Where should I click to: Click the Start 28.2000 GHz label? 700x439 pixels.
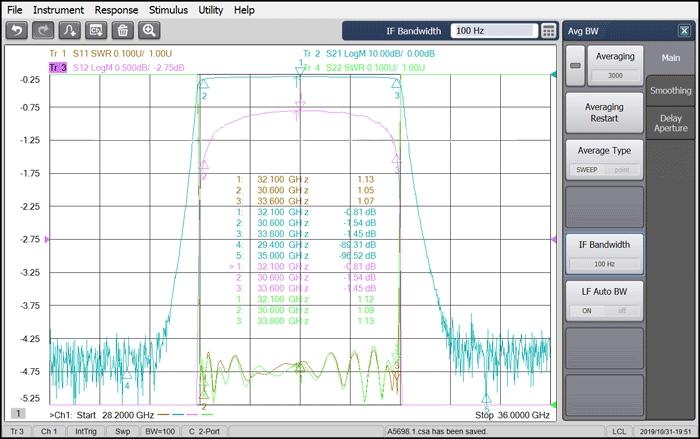point(115,415)
